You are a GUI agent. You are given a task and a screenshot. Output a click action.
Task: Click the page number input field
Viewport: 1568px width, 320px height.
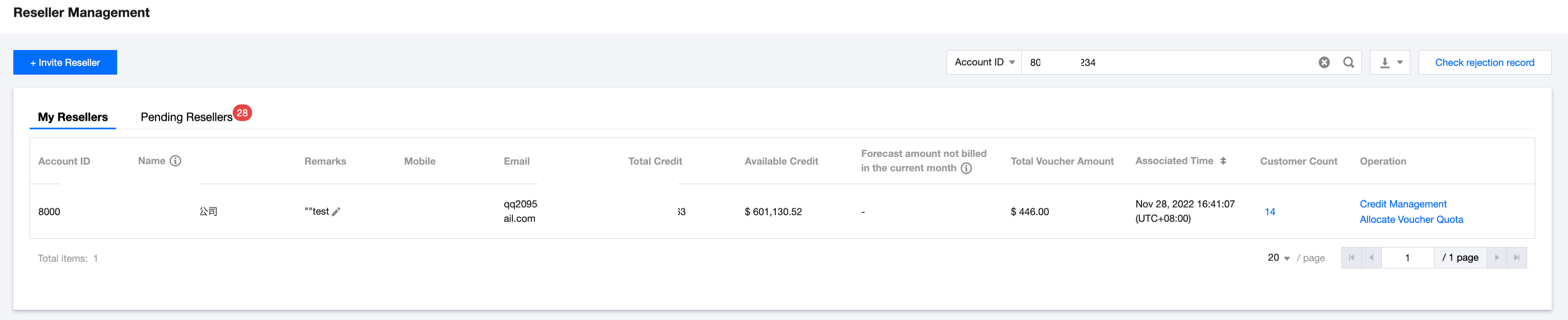[x=1407, y=257]
